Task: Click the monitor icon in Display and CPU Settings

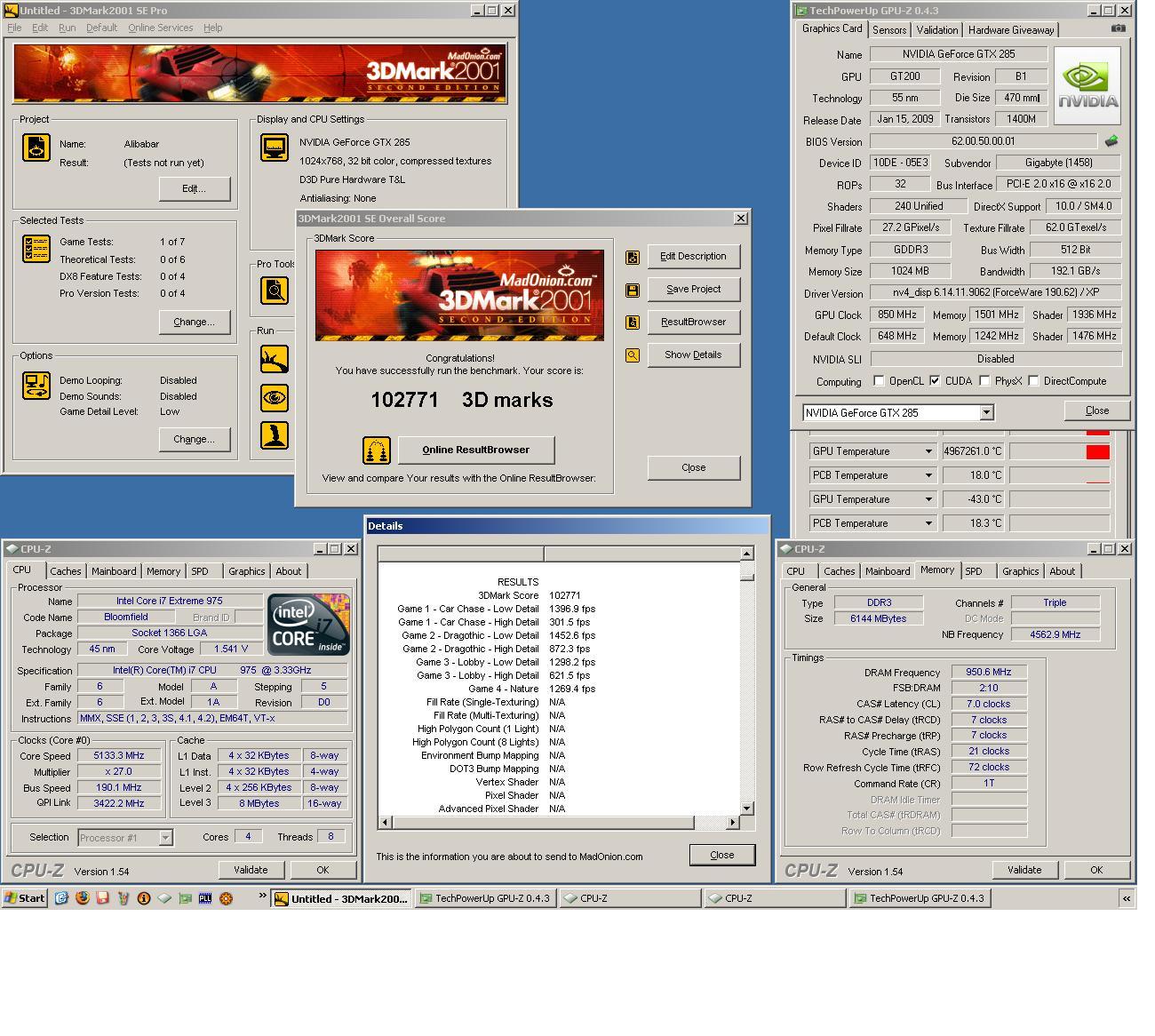Action: tap(274, 147)
